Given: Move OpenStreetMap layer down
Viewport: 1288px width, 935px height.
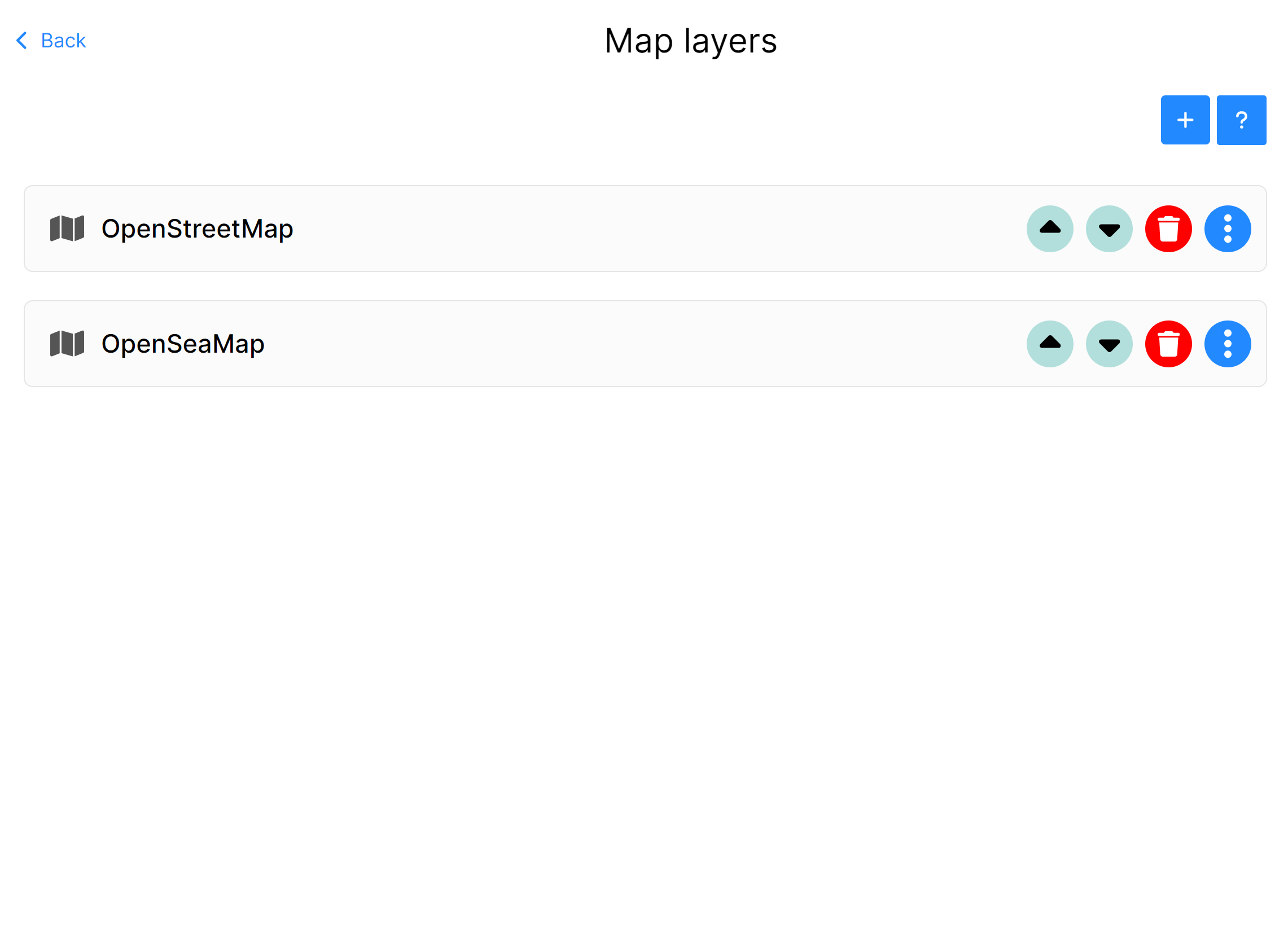Looking at the screenshot, I should point(1109,229).
